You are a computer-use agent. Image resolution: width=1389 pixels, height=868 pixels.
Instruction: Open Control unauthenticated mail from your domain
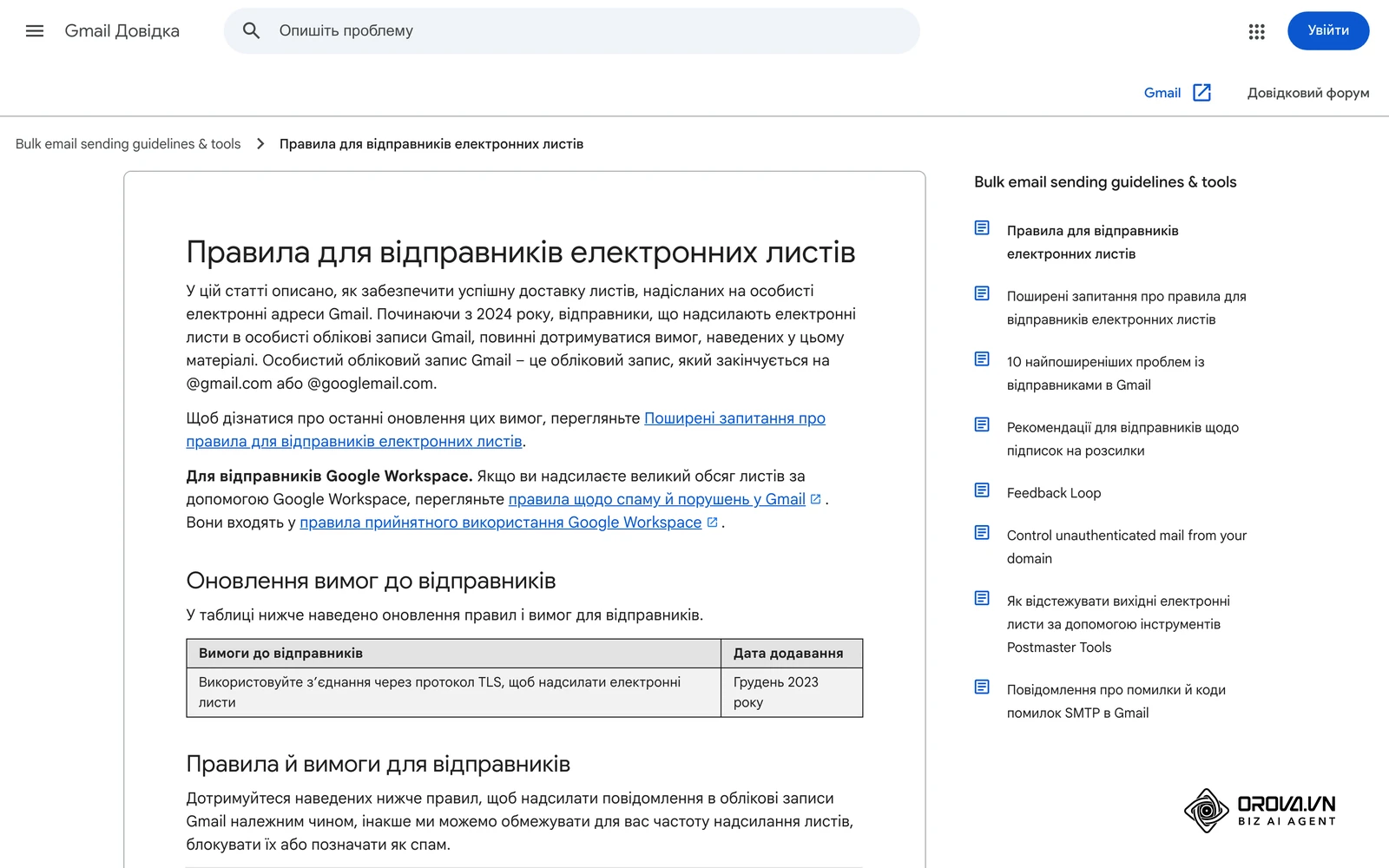click(1126, 547)
